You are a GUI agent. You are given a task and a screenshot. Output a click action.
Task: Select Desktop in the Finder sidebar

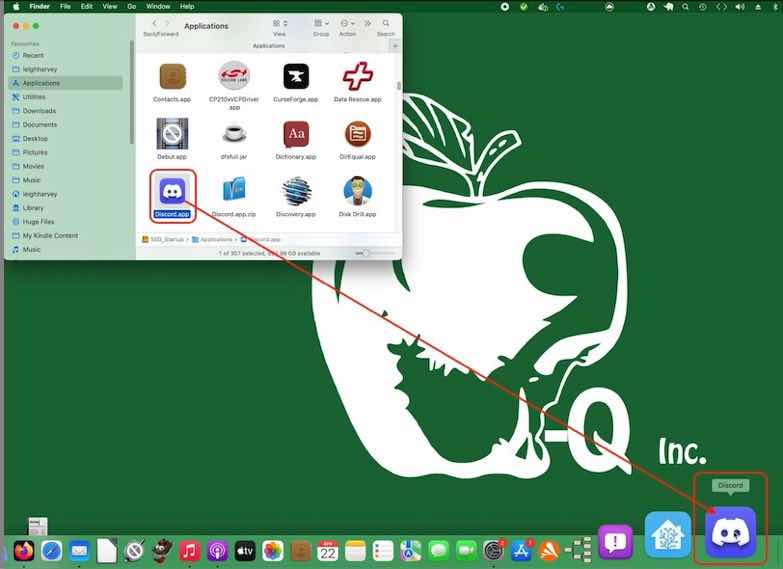pos(66,138)
